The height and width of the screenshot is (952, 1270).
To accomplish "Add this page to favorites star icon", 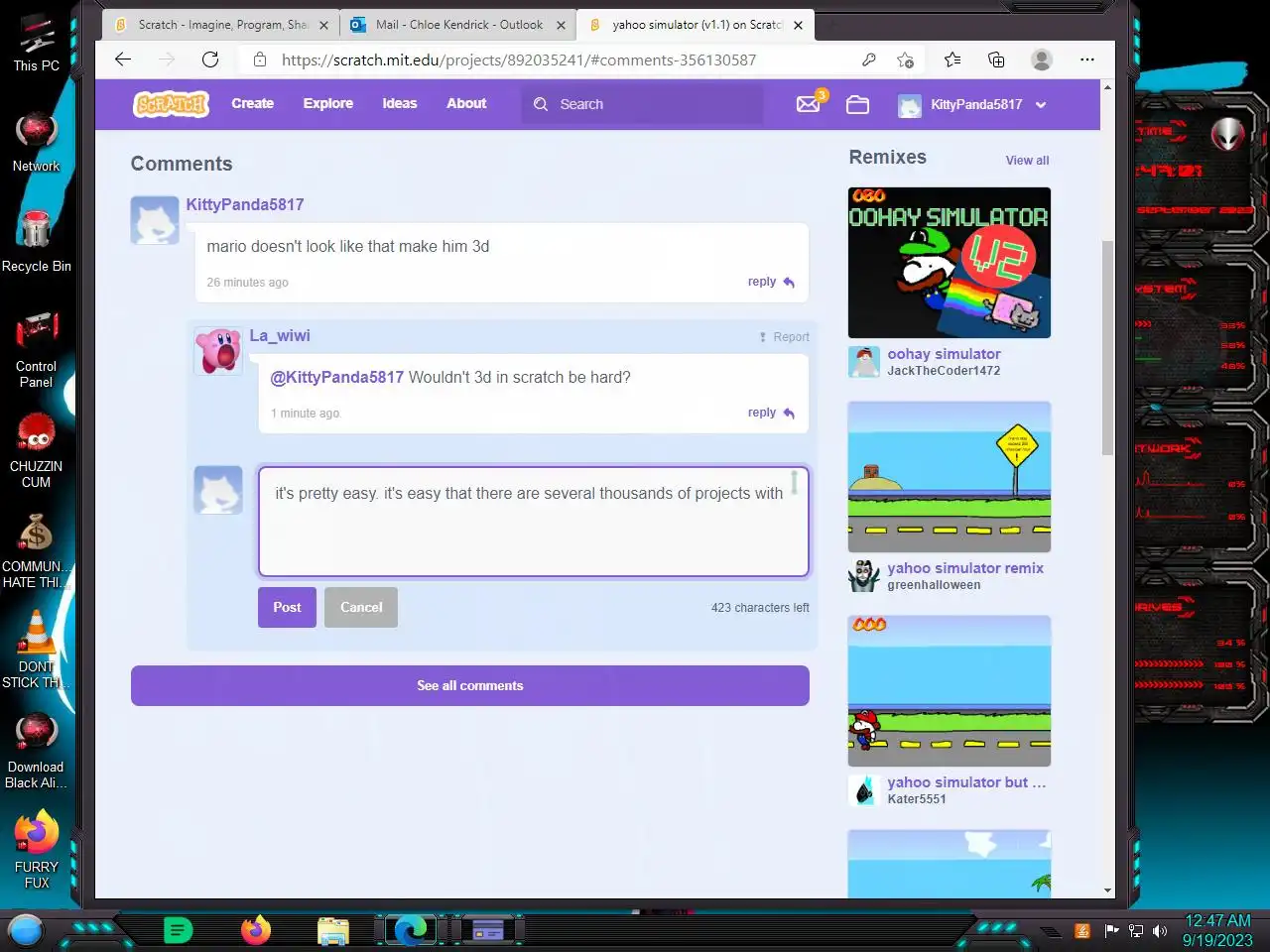I will pyautogui.click(x=905, y=59).
